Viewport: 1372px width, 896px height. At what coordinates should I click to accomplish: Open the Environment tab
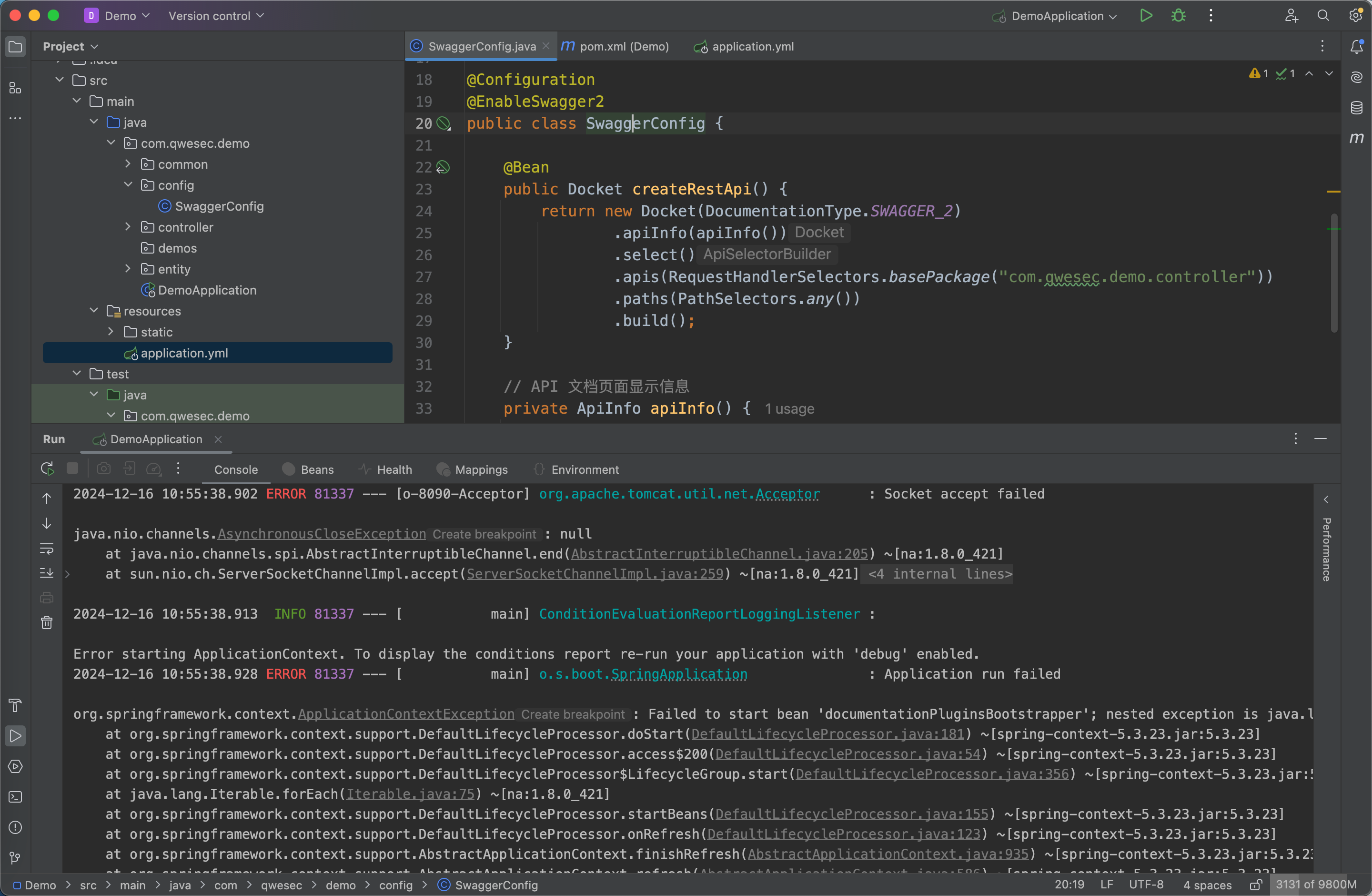pos(576,469)
